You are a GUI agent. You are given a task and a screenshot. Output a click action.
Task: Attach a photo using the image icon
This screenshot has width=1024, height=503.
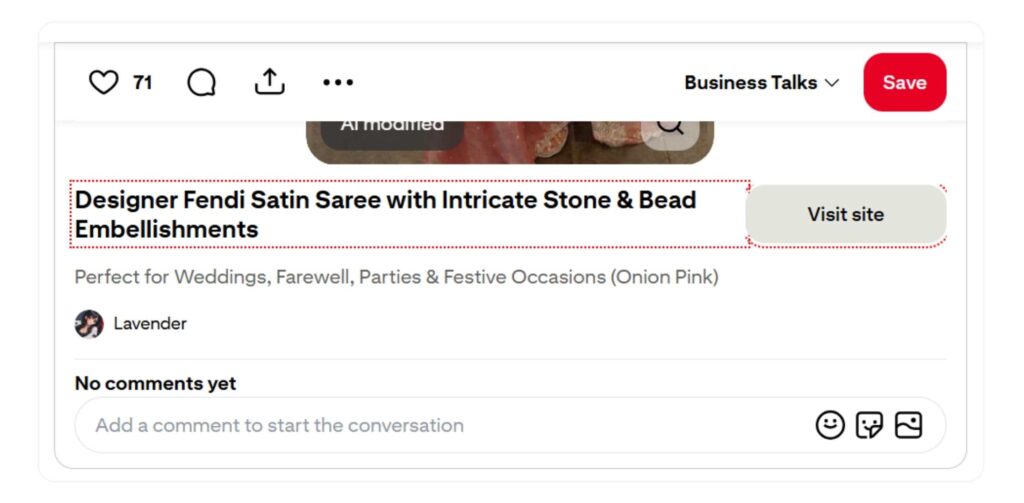(x=908, y=425)
